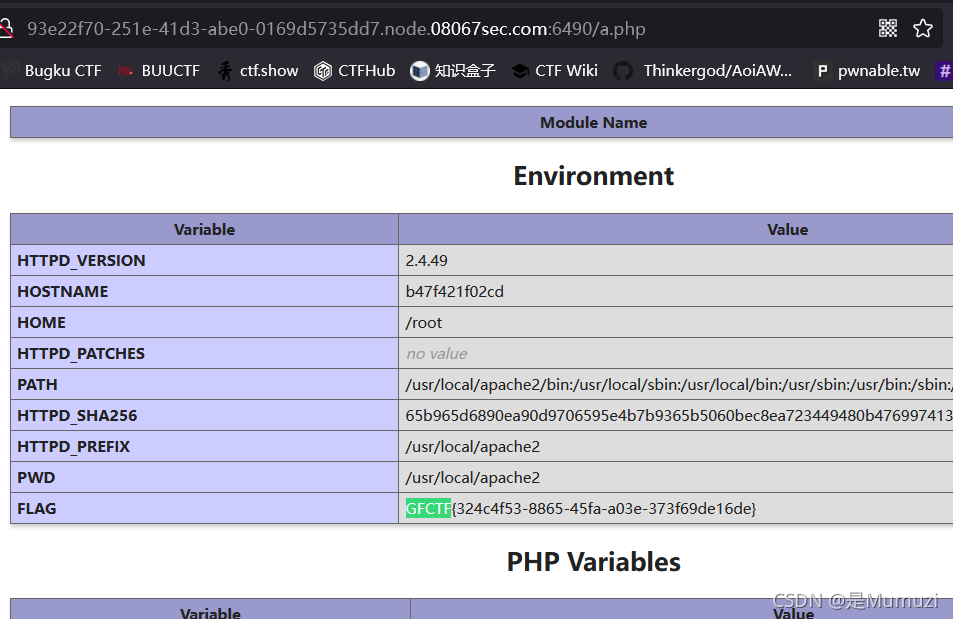The height and width of the screenshot is (619, 953).
Task: Click the PHP Variables table Variable header
Action: [x=210, y=610]
